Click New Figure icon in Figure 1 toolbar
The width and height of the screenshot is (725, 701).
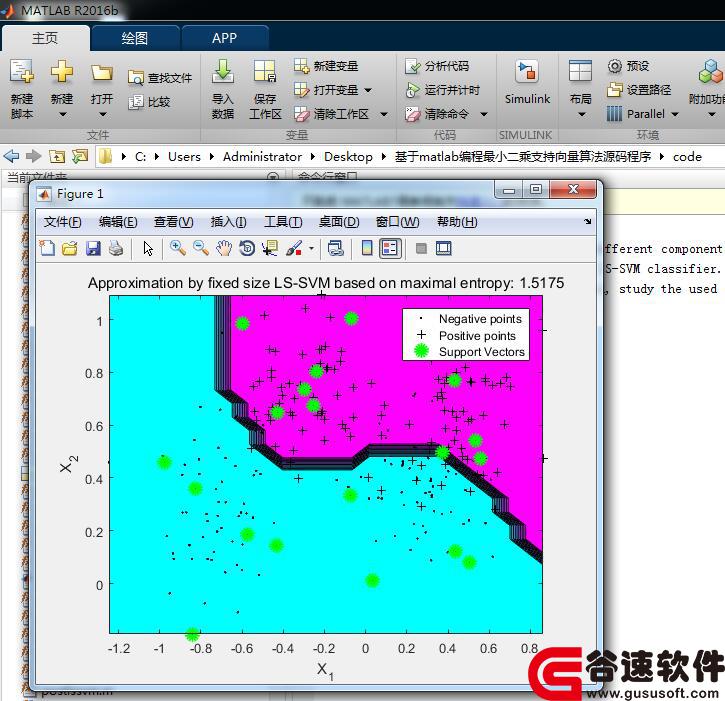point(47,248)
